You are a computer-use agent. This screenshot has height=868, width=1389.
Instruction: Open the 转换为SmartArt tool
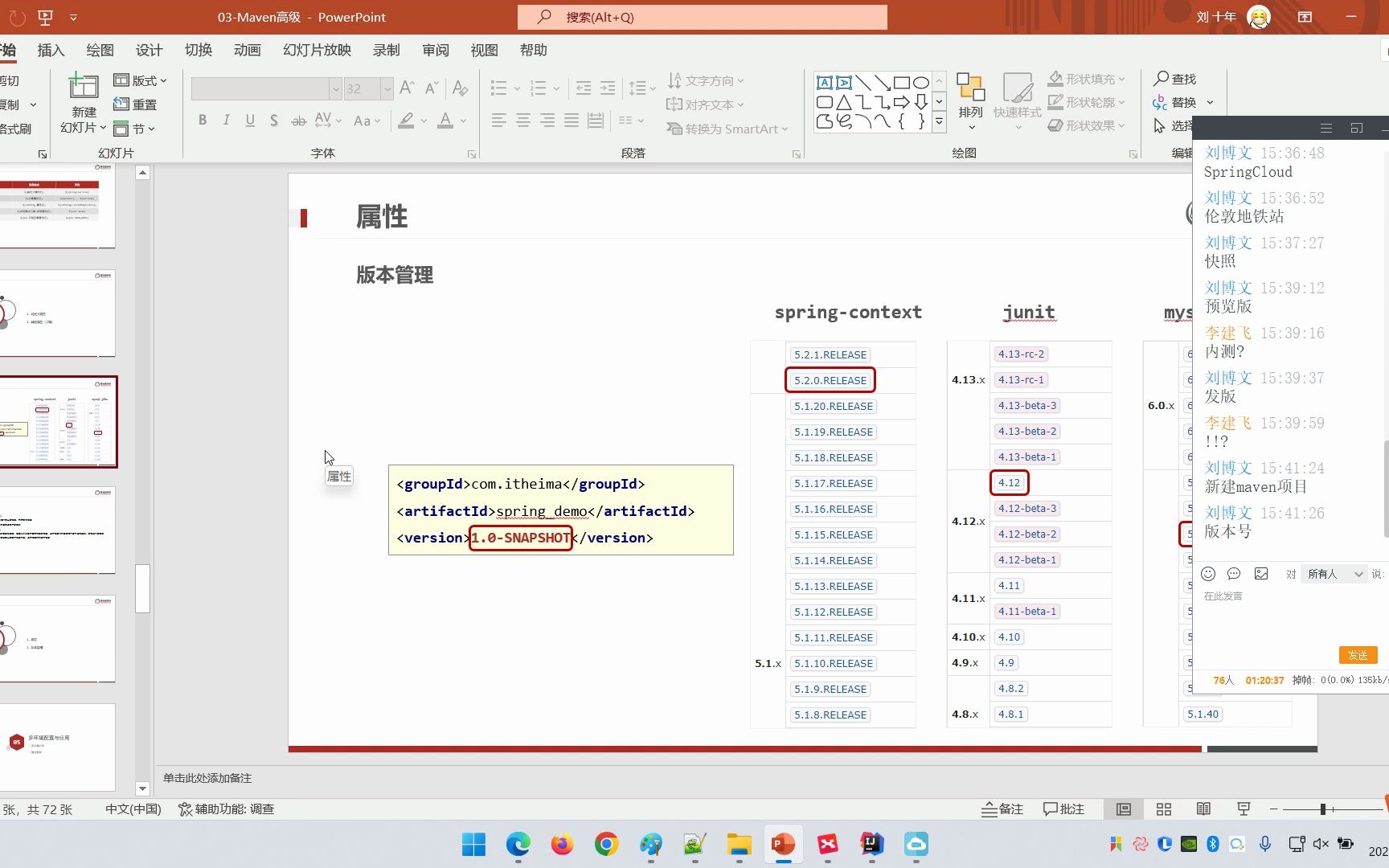726,129
